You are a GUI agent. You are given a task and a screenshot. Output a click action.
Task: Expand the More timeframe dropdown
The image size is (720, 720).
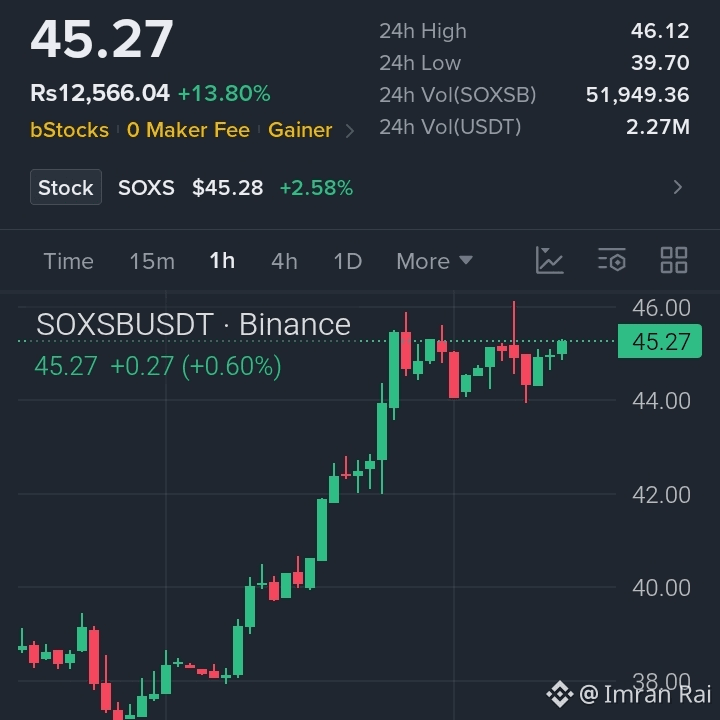pyautogui.click(x=434, y=261)
